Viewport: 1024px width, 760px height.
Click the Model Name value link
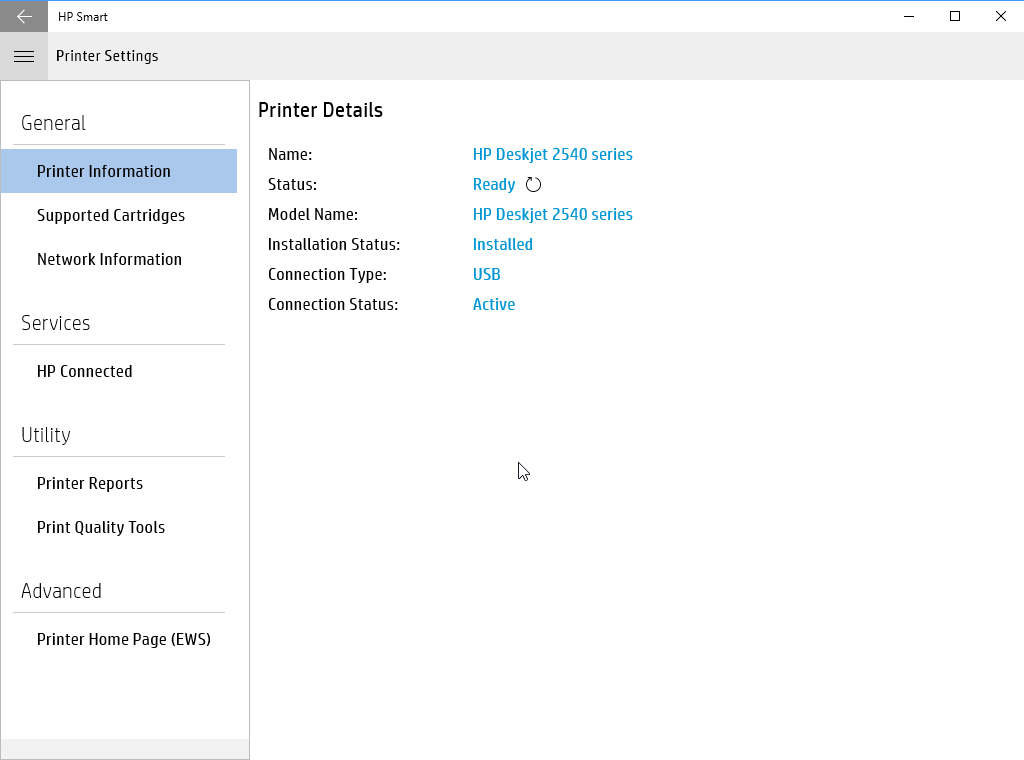pos(552,214)
